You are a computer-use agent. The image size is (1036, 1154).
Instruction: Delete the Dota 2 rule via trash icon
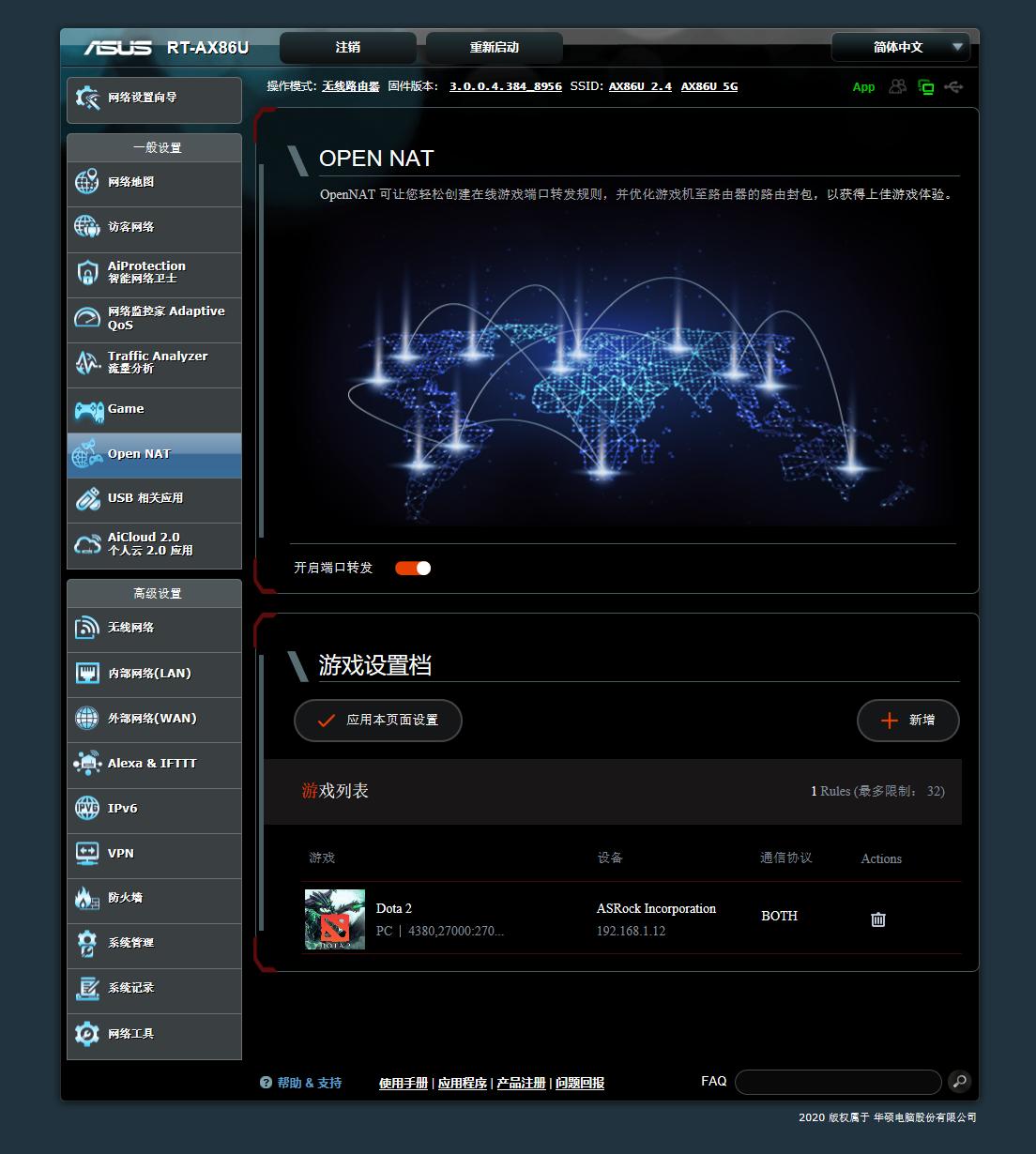[x=877, y=919]
